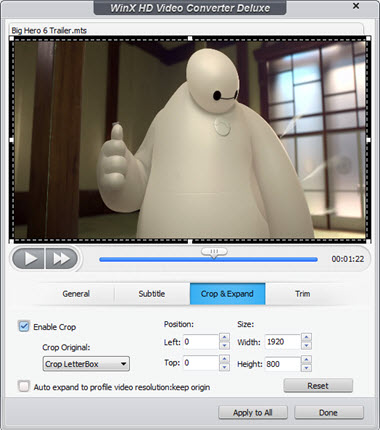Uncheck the Enable Crop checkbox
The height and width of the screenshot is (430, 380).
[24, 326]
